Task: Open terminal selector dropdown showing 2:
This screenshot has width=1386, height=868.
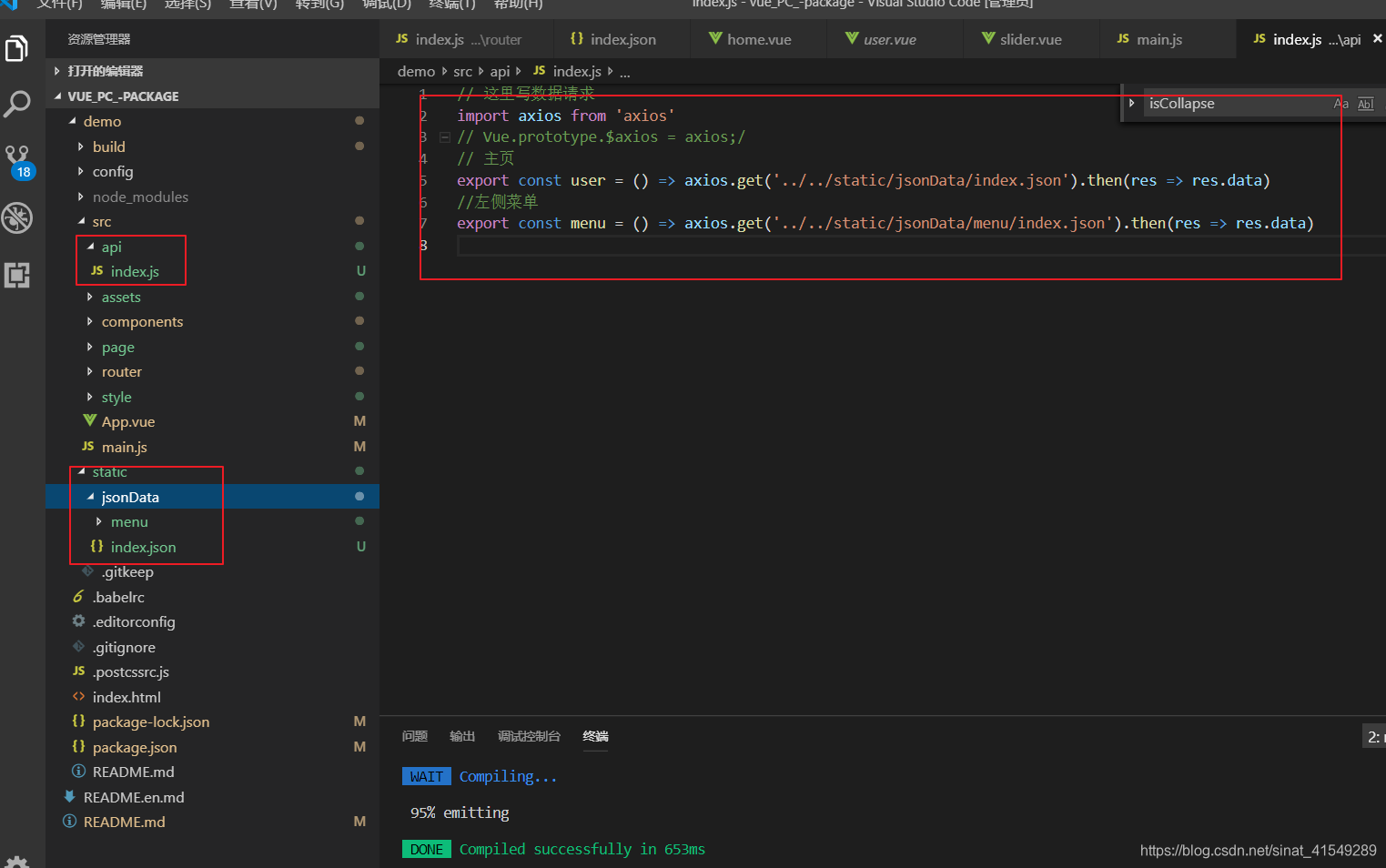Action: 1373,737
